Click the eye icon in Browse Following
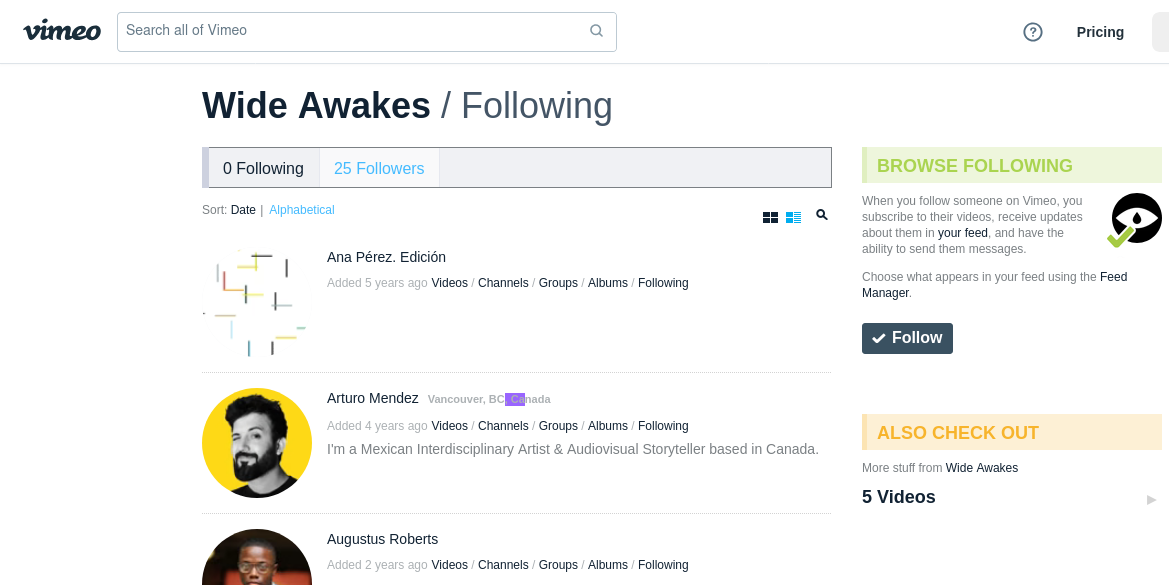Image resolution: width=1169 pixels, height=585 pixels. point(1135,219)
